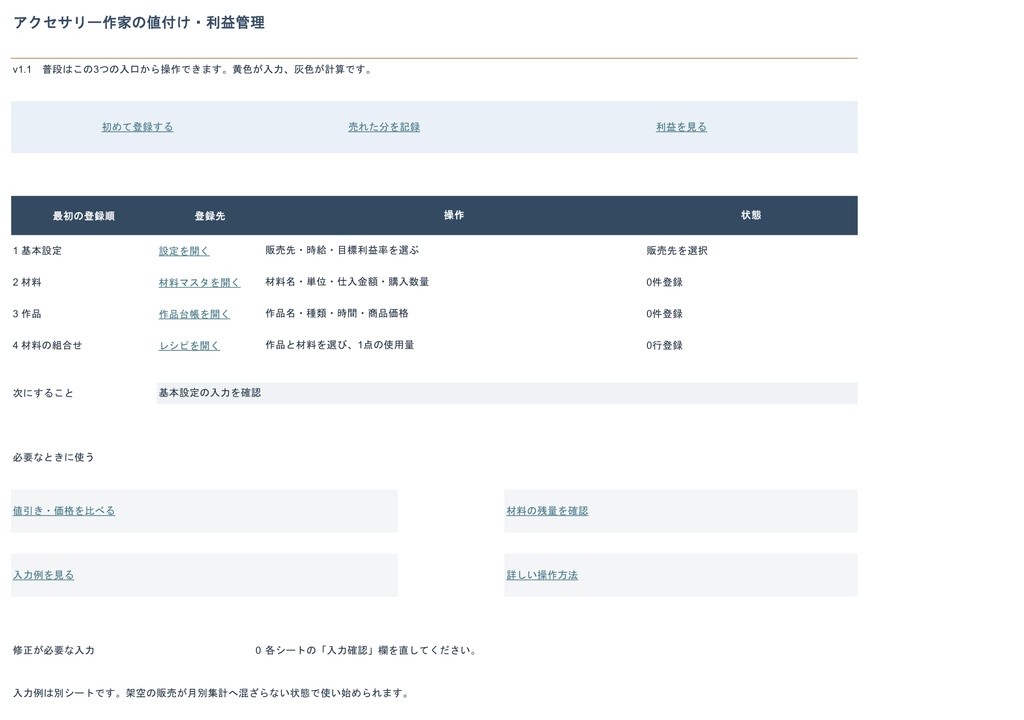Select the 最初の登録順 header cell
This screenshot has width=1024, height=720.
coord(84,216)
